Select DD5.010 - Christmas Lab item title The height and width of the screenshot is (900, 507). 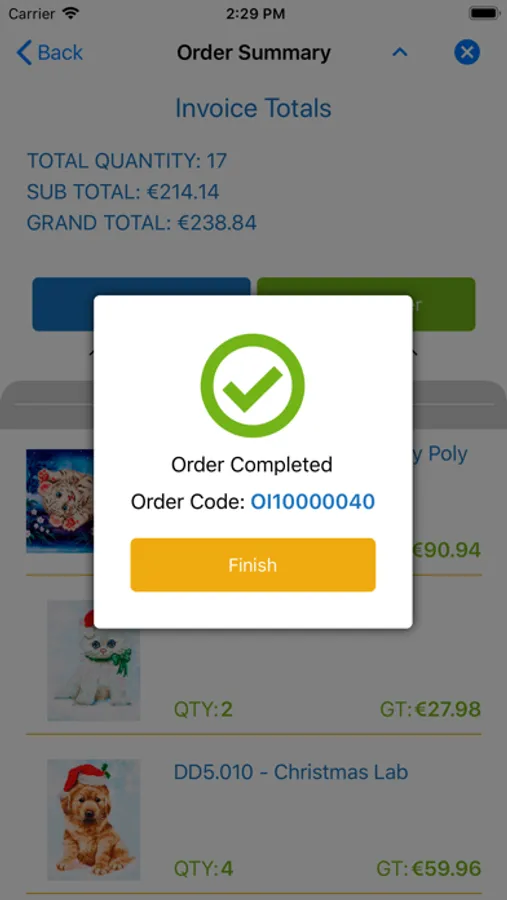click(x=291, y=772)
